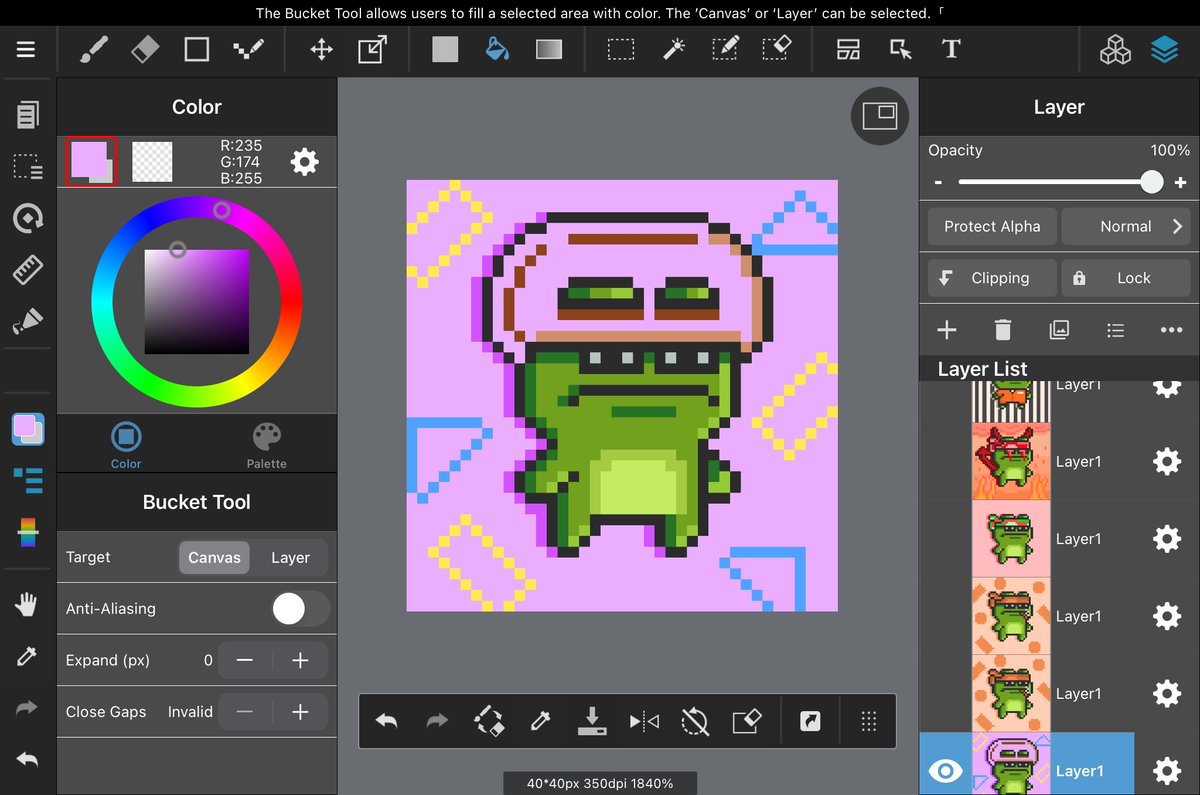The width and height of the screenshot is (1200, 795).
Task: Click the Opacity slider handle
Action: (1152, 182)
